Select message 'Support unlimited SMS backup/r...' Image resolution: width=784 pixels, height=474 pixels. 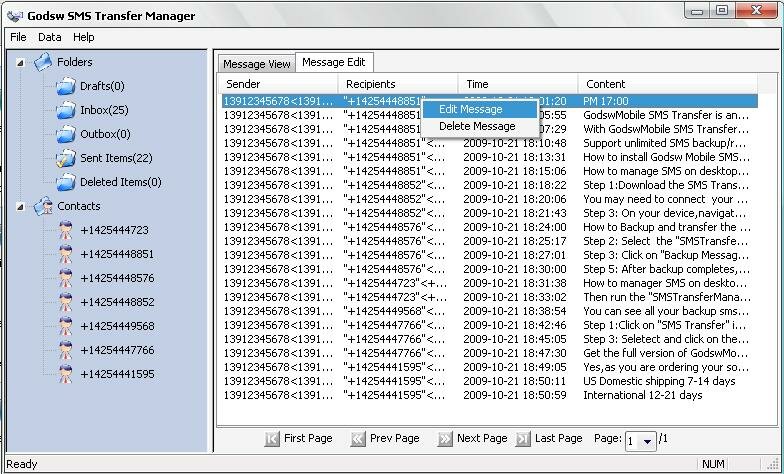click(490, 143)
